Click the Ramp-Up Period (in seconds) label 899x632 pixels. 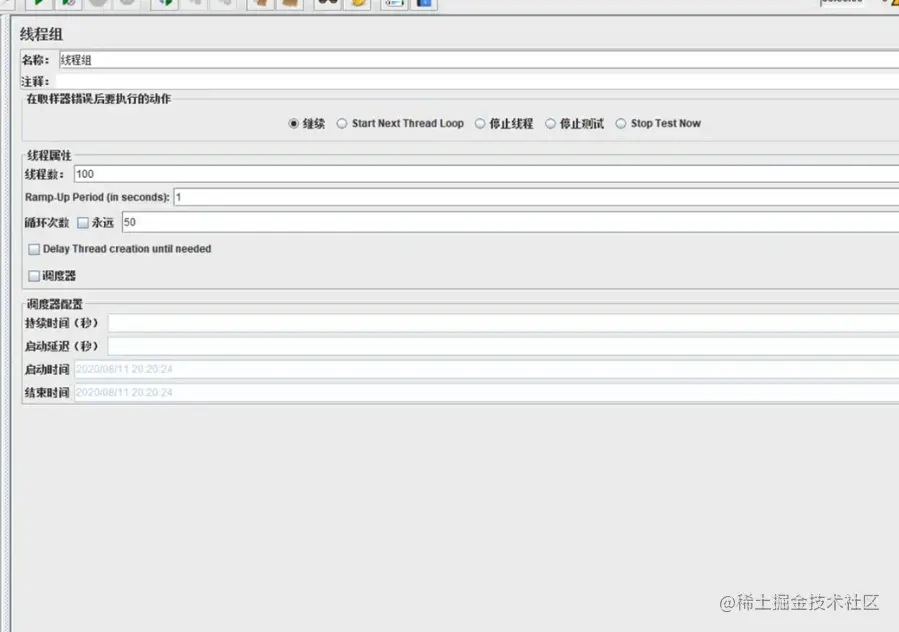click(97, 197)
